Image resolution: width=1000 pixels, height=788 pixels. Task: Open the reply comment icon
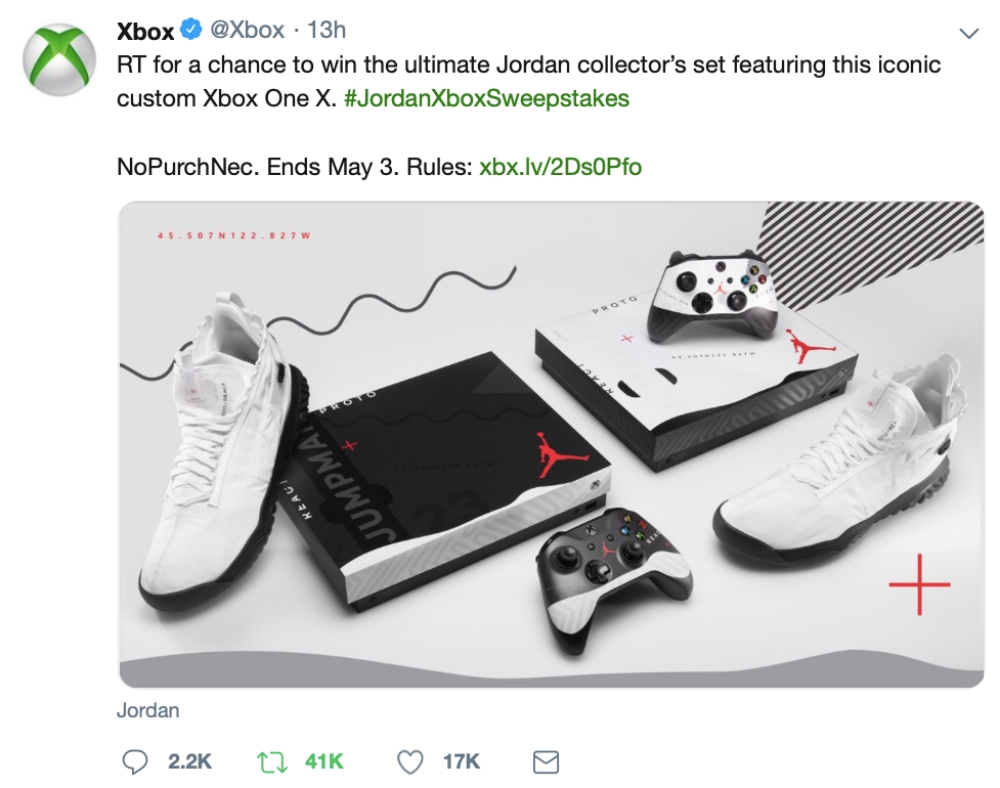[x=135, y=761]
